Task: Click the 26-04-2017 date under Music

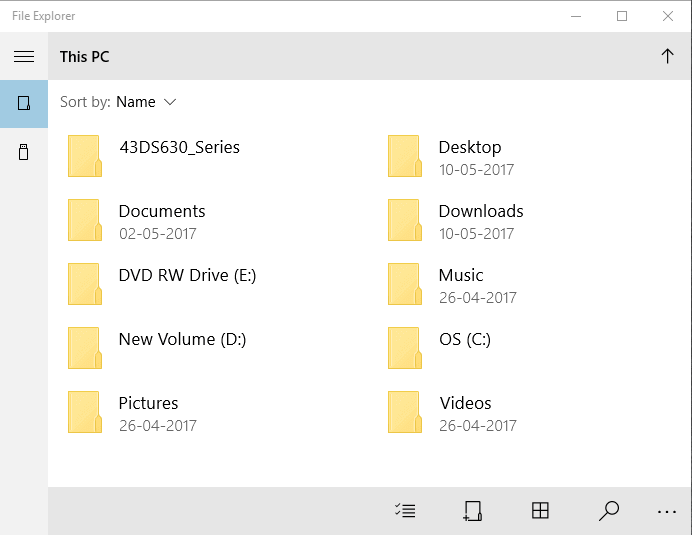Action: coord(478,298)
